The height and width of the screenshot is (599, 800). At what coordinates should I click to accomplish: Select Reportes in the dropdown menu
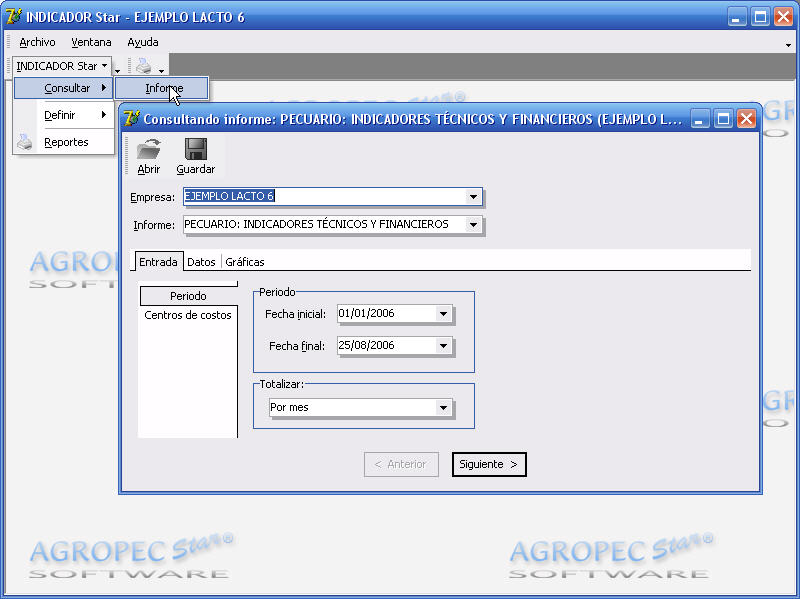64,142
